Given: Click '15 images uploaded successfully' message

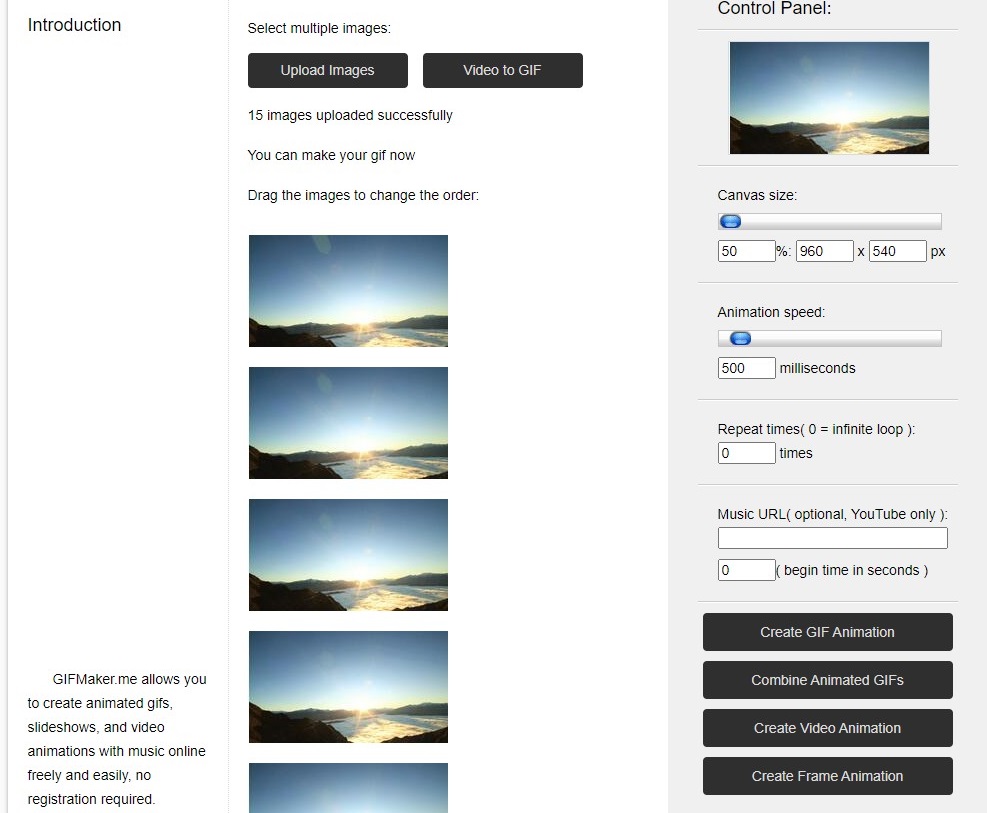Looking at the screenshot, I should click(x=350, y=116).
